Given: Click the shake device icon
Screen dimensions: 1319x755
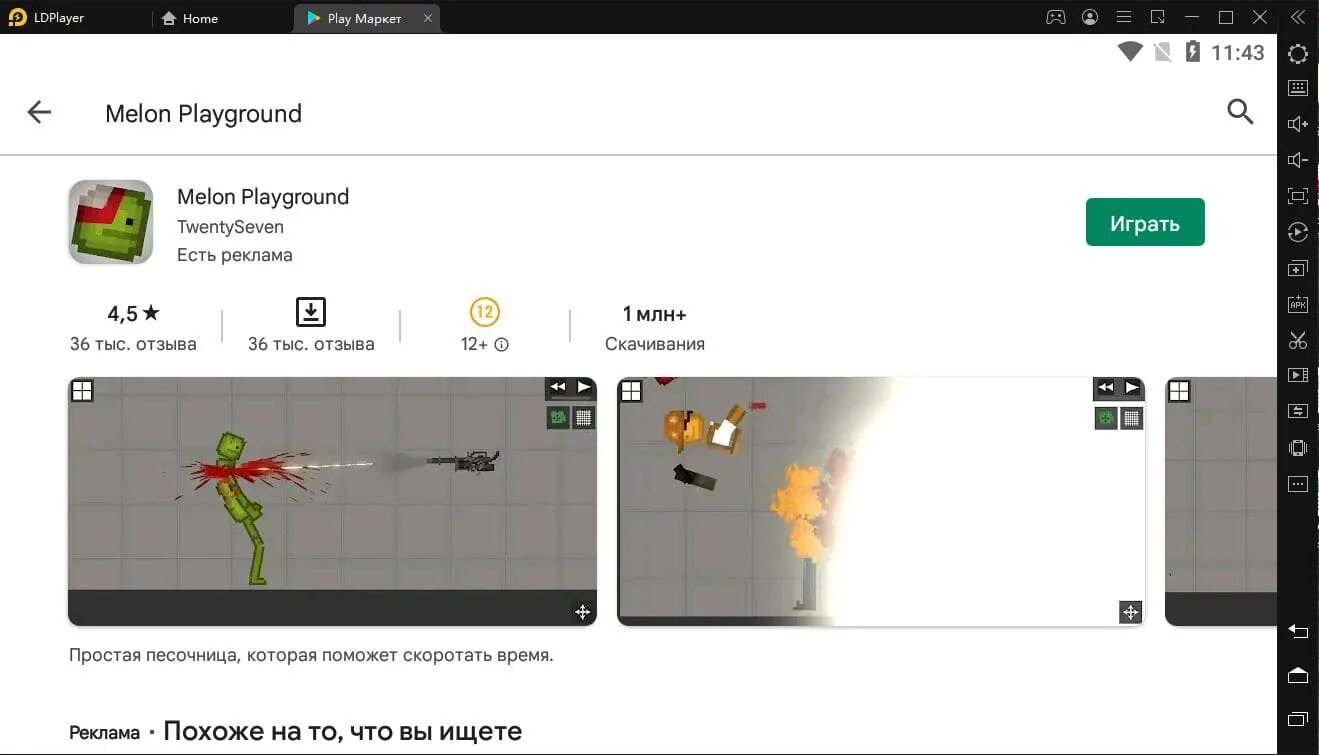Looking at the screenshot, I should tap(1298, 448).
